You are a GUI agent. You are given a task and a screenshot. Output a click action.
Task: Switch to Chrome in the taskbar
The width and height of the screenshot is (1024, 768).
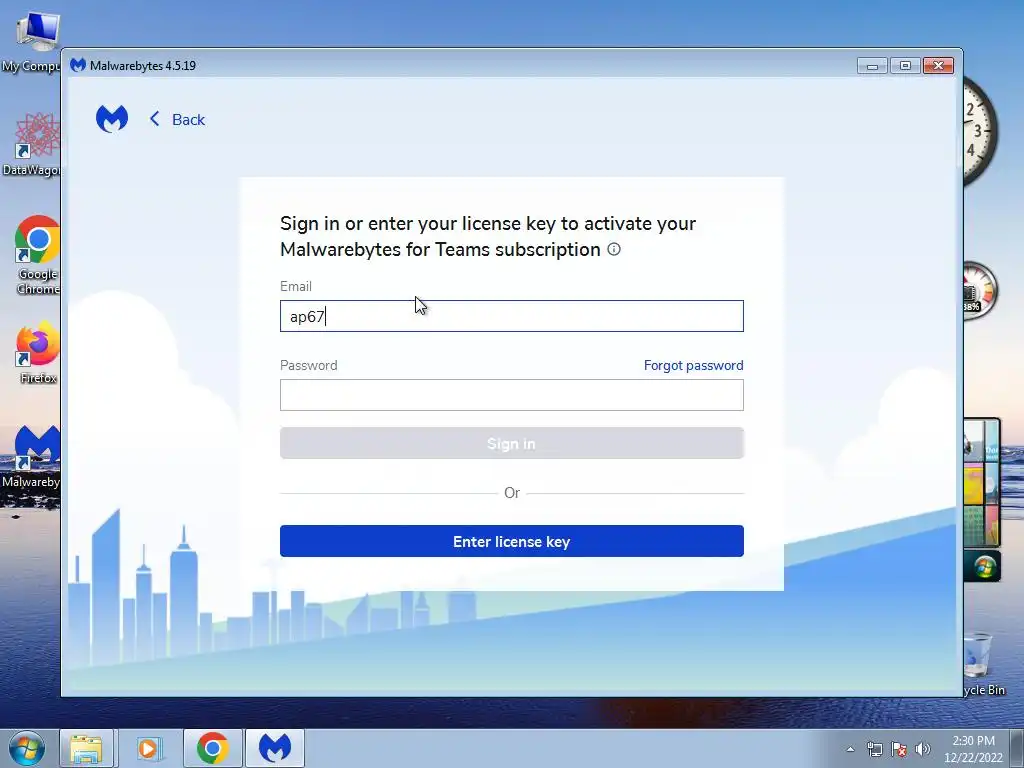[212, 748]
